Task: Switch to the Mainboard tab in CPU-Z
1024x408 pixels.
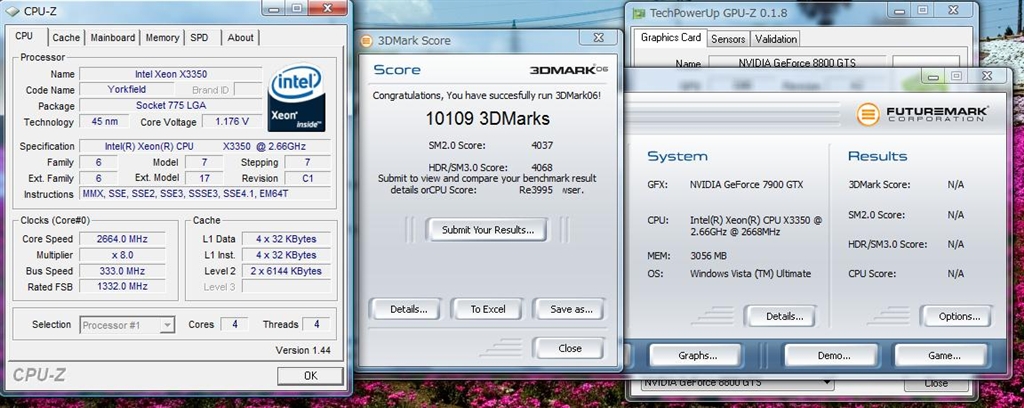Action: point(112,38)
